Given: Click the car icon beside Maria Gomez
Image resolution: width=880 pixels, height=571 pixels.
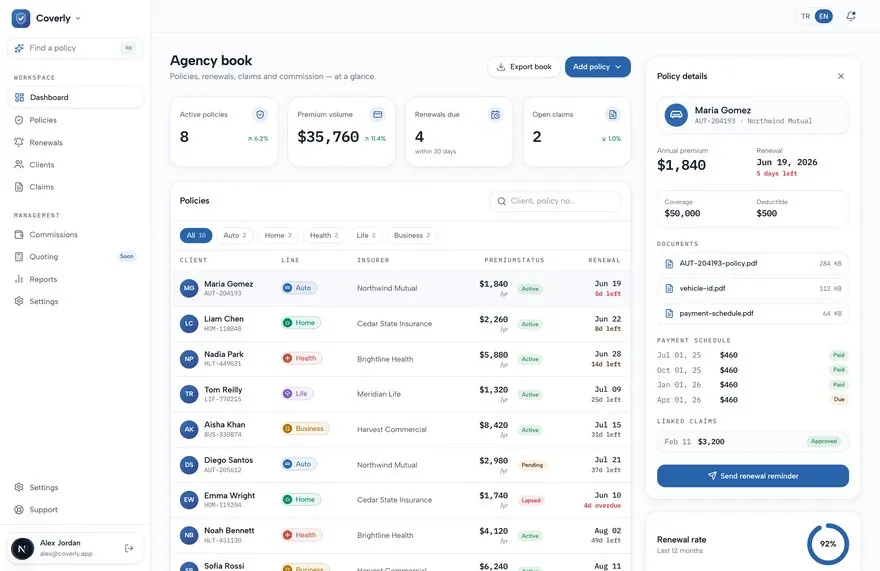Looking at the screenshot, I should (x=676, y=115).
